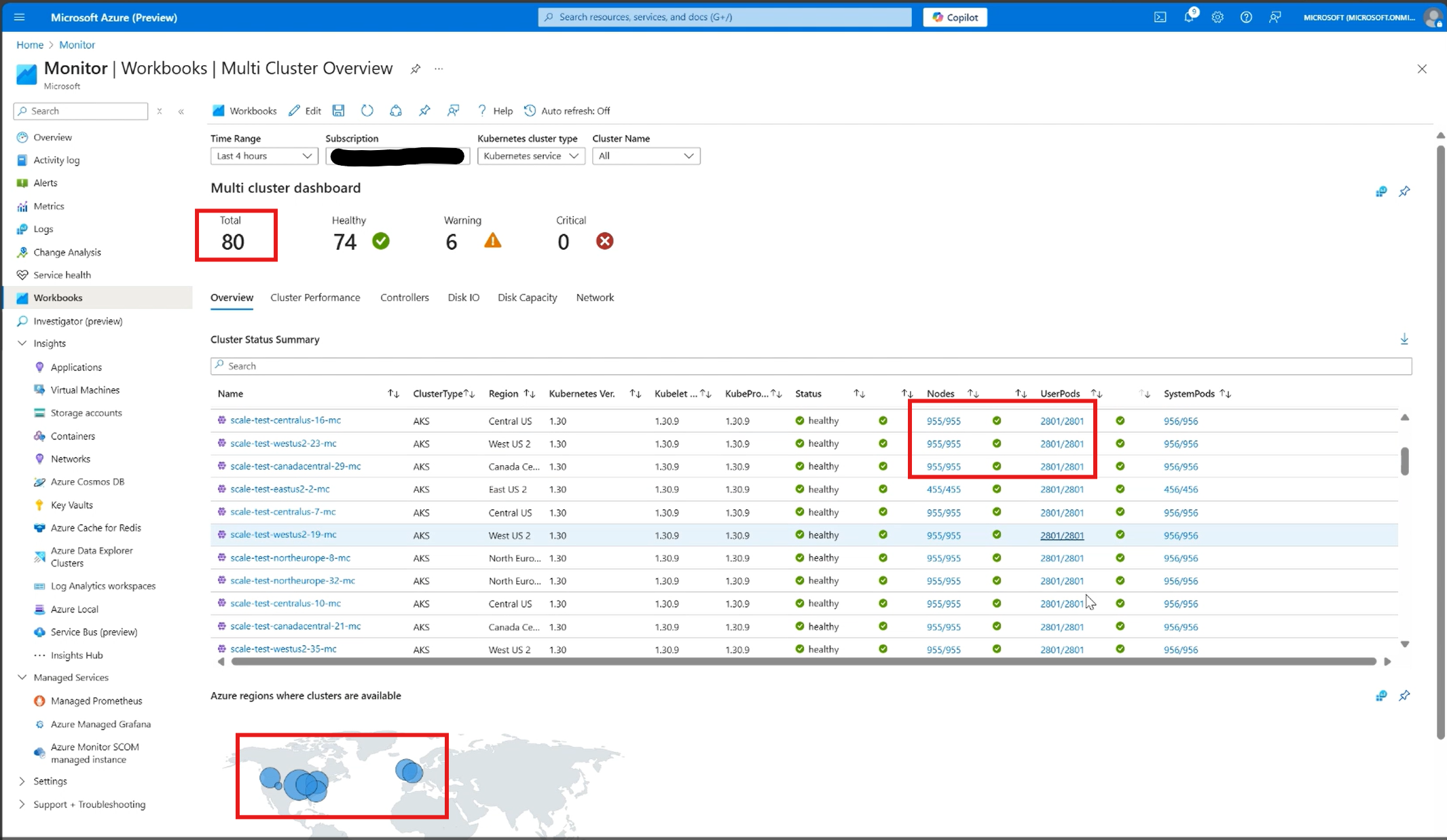
Task: Open the help question mark in header
Action: [1246, 17]
